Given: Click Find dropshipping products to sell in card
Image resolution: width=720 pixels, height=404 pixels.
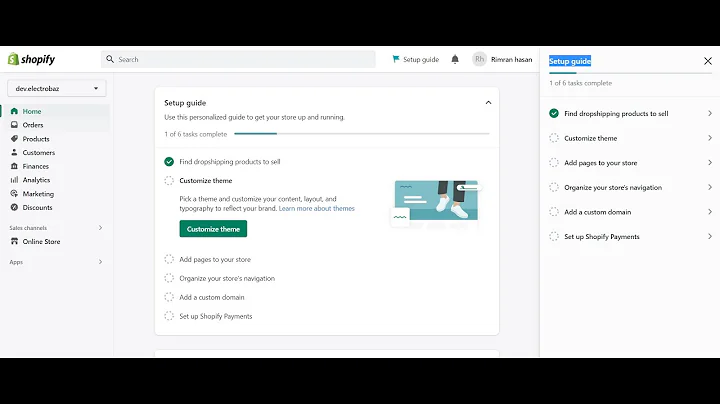Looking at the screenshot, I should tap(230, 162).
